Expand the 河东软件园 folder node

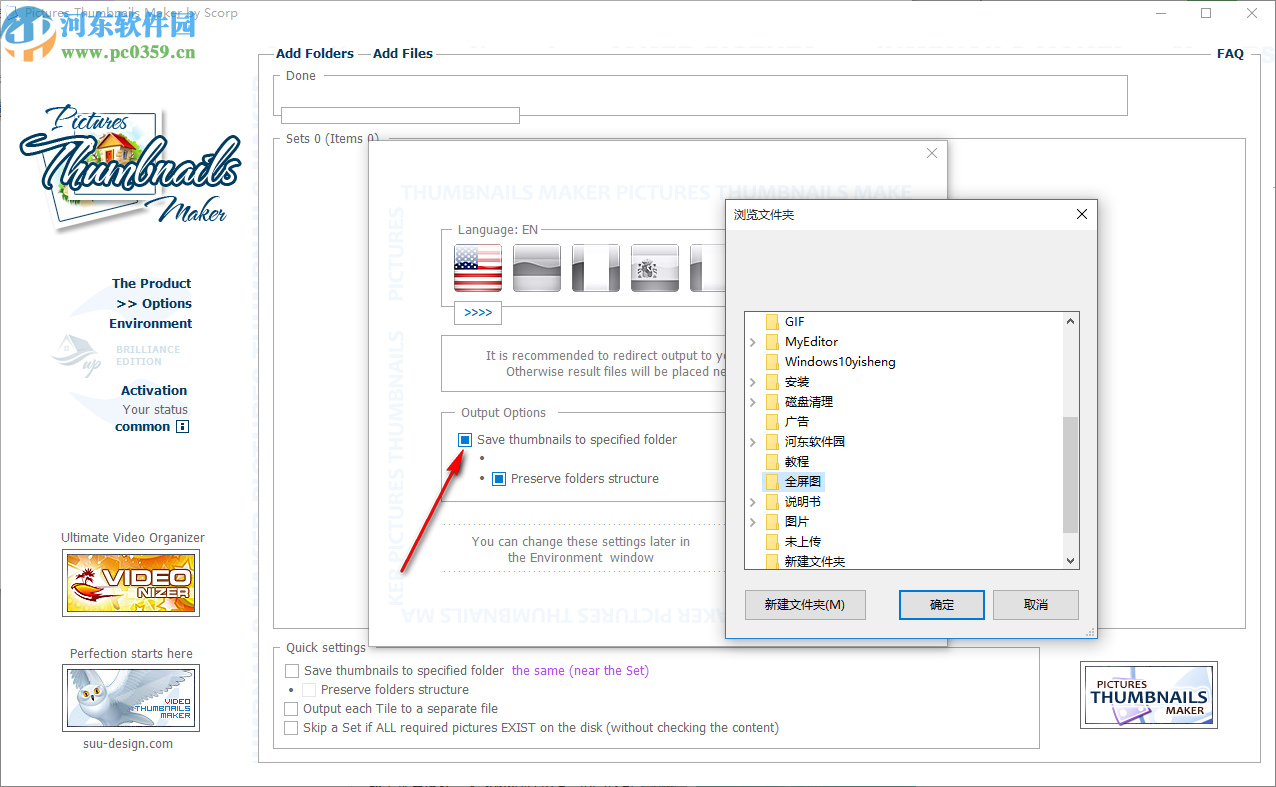pyautogui.click(x=753, y=442)
